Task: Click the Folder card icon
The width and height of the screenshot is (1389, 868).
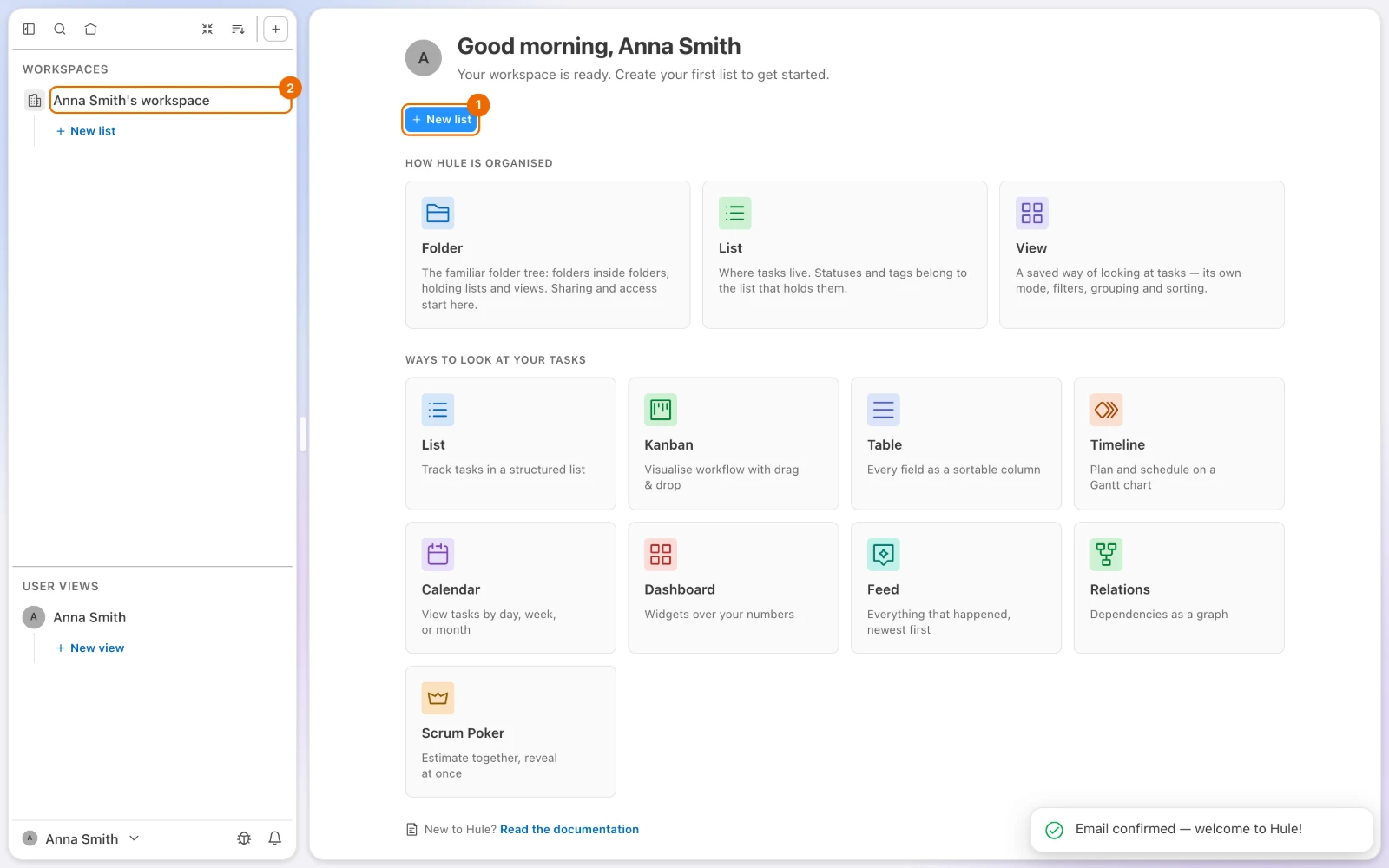Action: [x=438, y=214]
